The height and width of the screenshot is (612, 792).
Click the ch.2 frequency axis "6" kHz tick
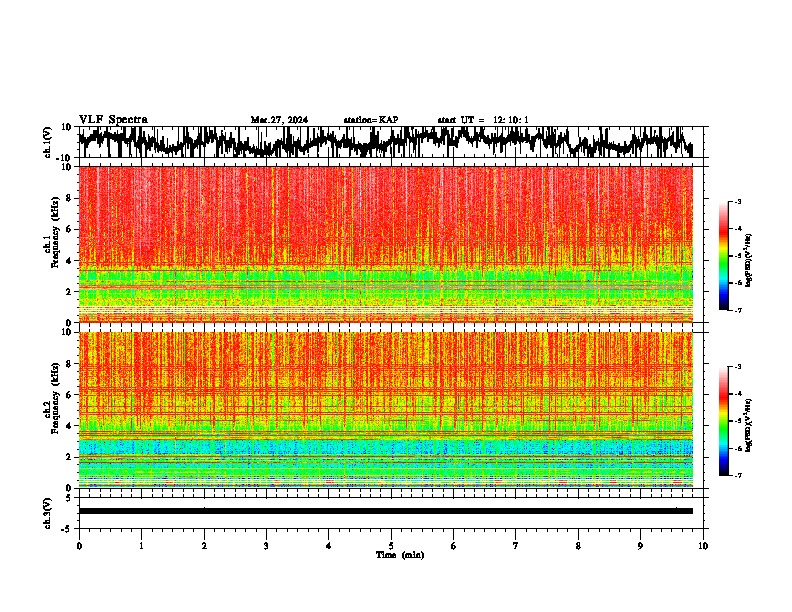(69, 394)
